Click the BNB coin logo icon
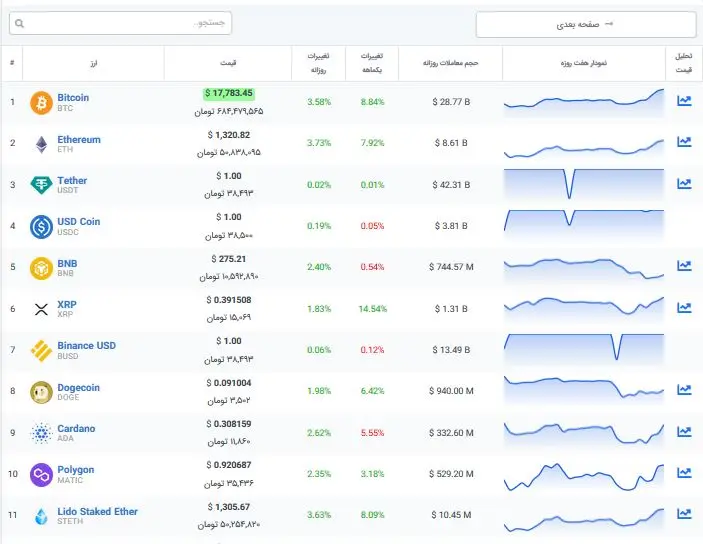703x544 pixels. pos(41,268)
